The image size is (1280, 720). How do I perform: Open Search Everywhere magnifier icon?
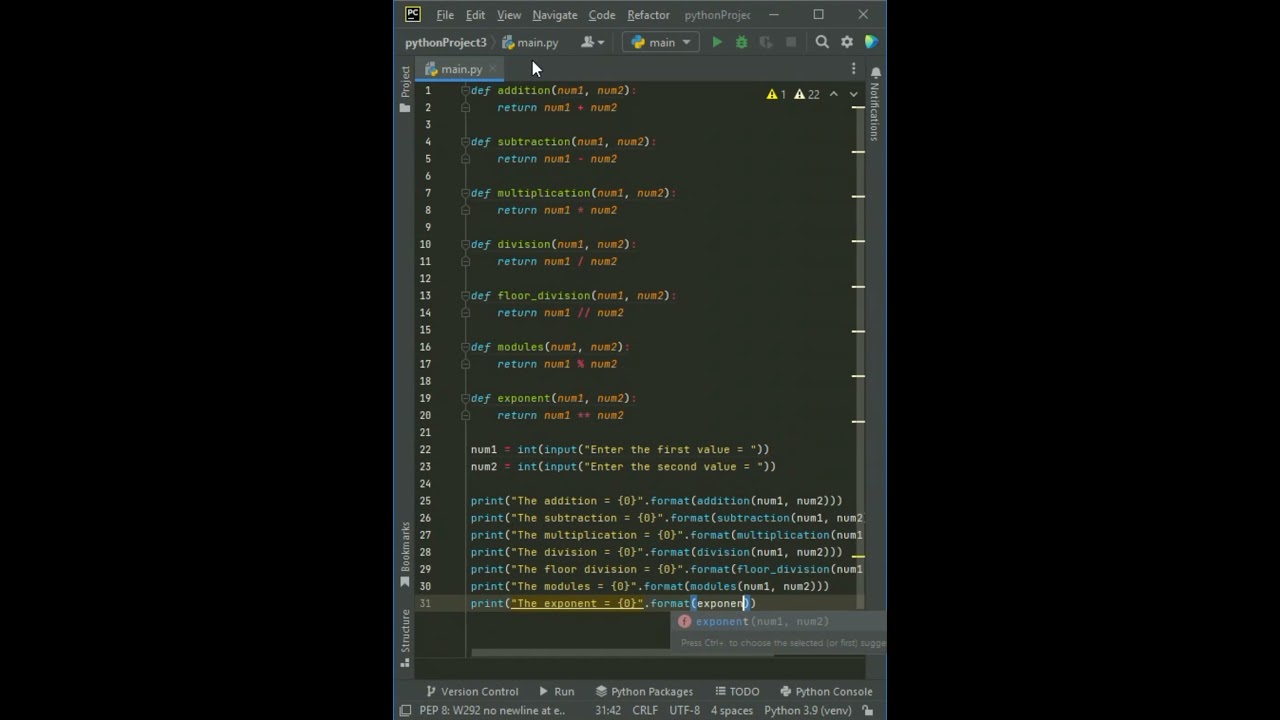[x=822, y=42]
